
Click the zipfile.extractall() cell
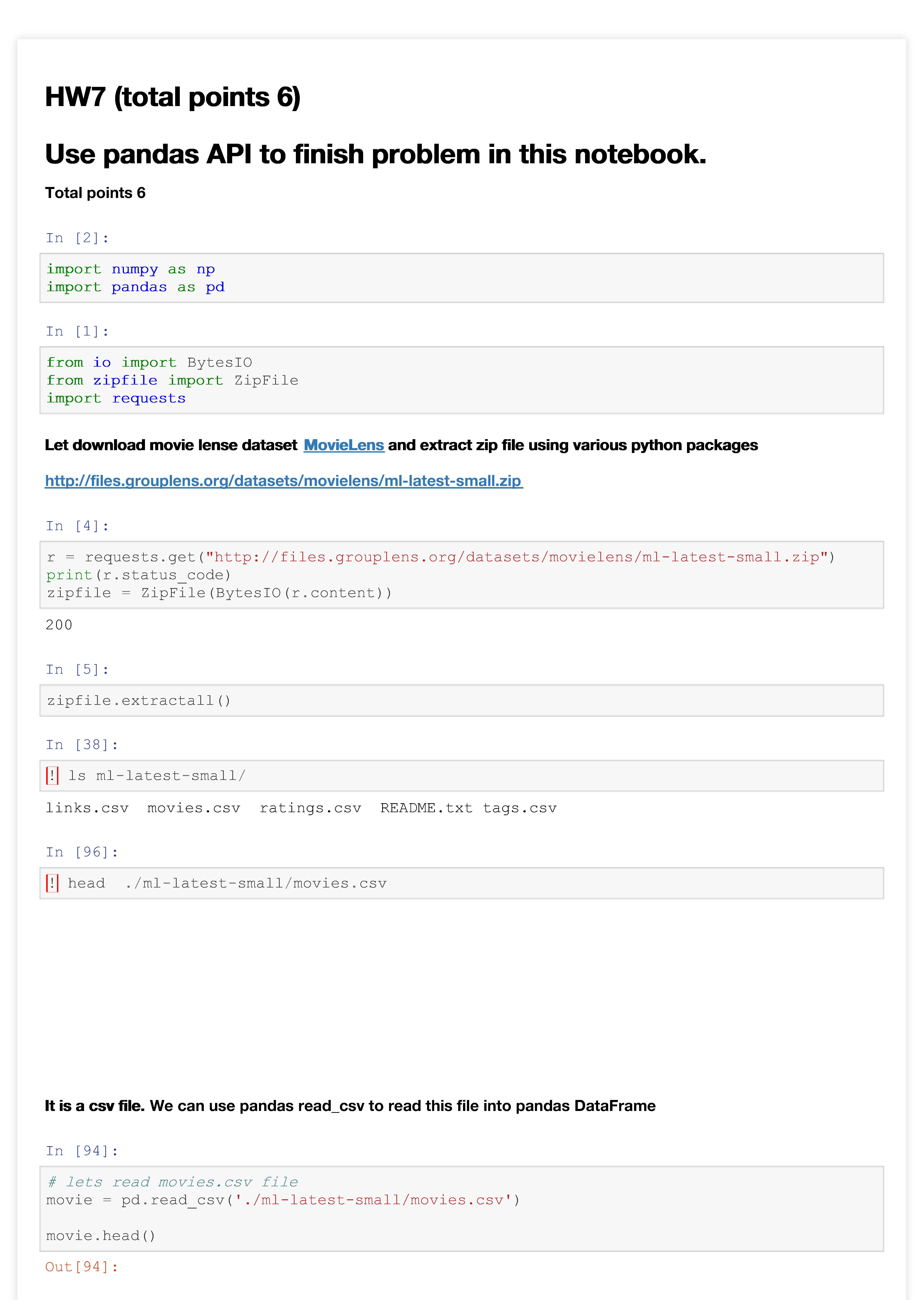pos(461,701)
